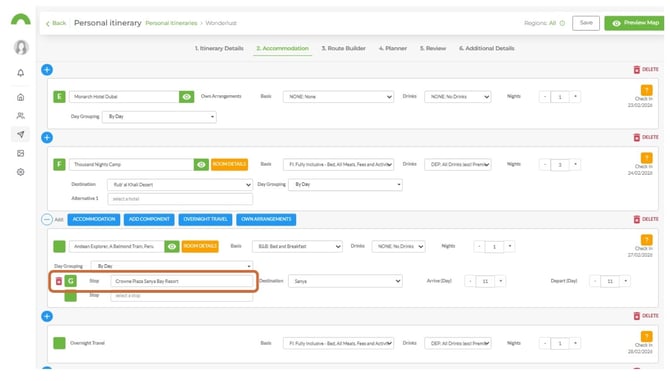Collapse the Add options minus circle
670x381 pixels.
pos(47,220)
